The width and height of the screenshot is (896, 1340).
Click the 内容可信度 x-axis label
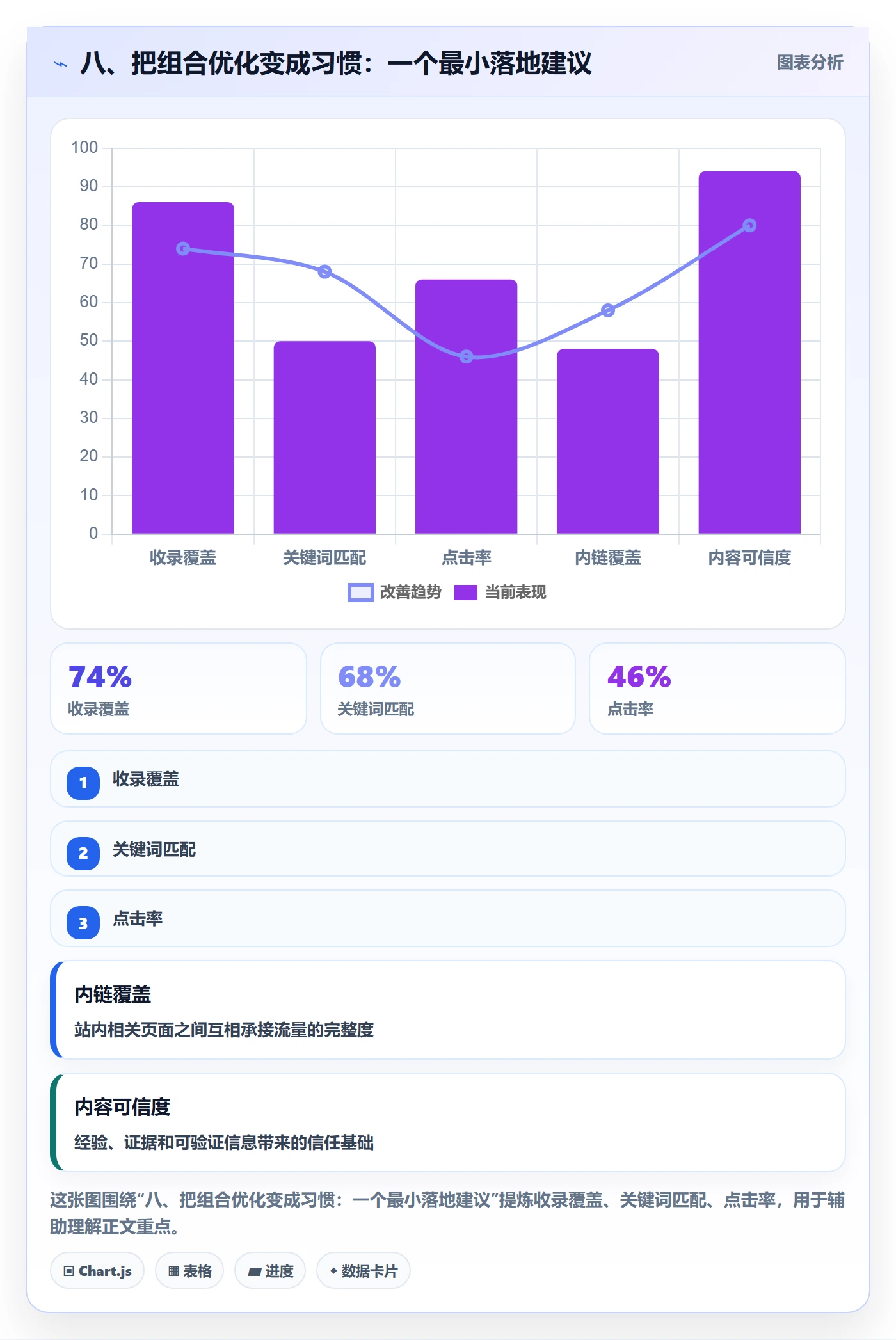pos(749,558)
